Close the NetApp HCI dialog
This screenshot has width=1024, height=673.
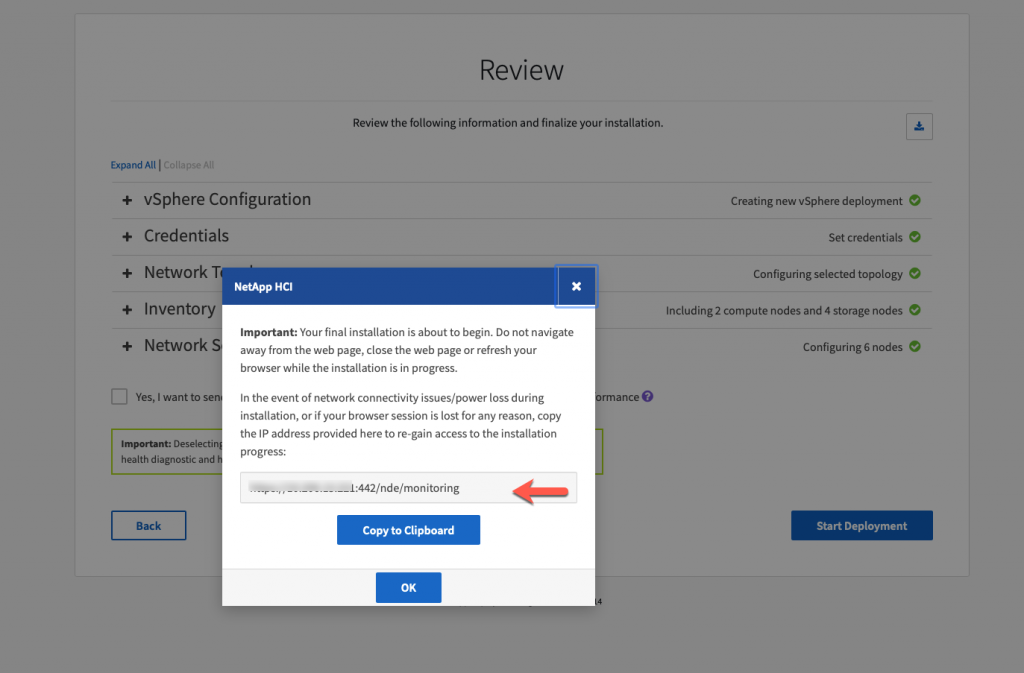[x=576, y=286]
